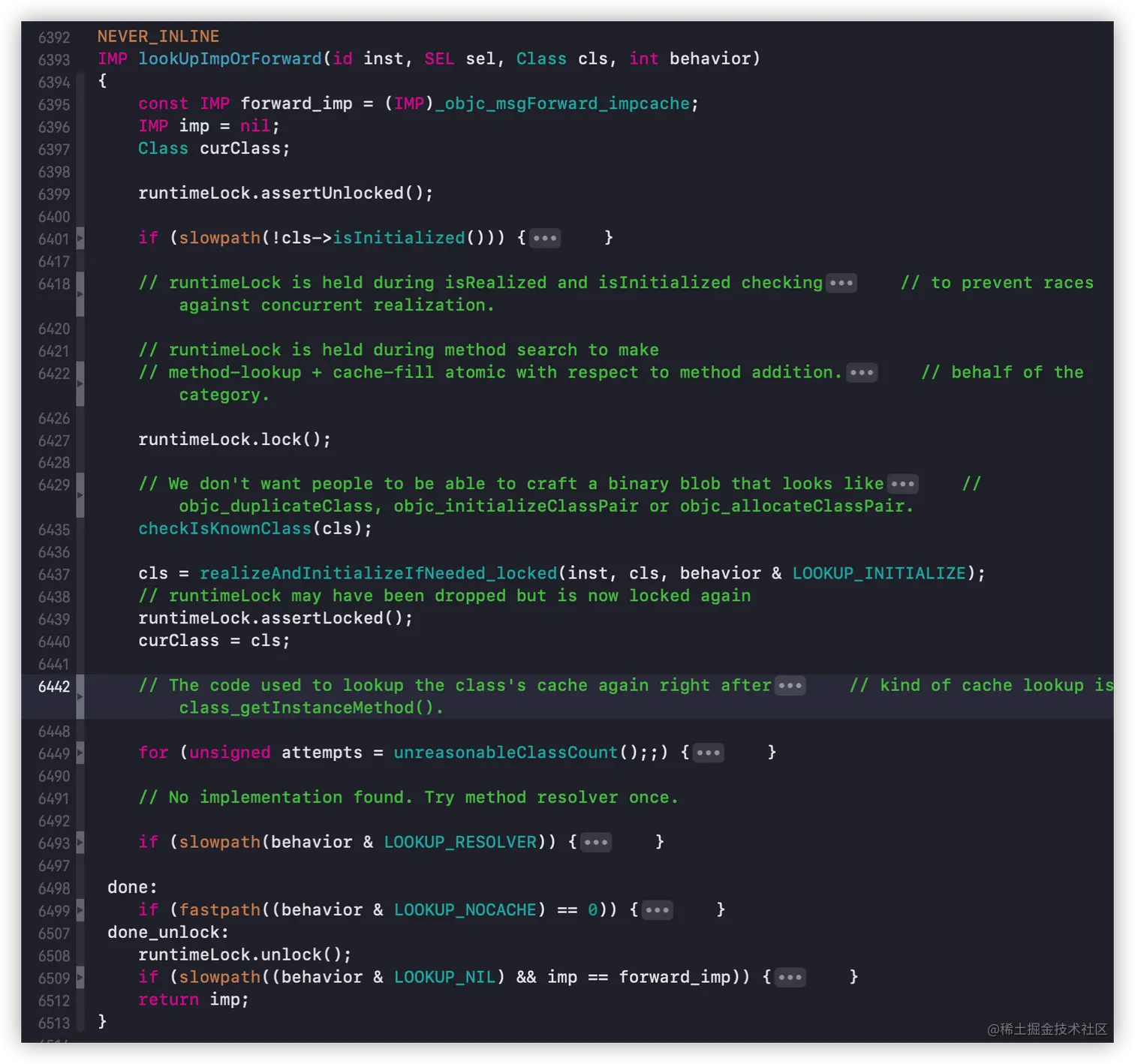Image resolution: width=1135 pixels, height=1064 pixels.
Task: Expand ellipsis after 'blob that looks like'
Action: (x=902, y=484)
